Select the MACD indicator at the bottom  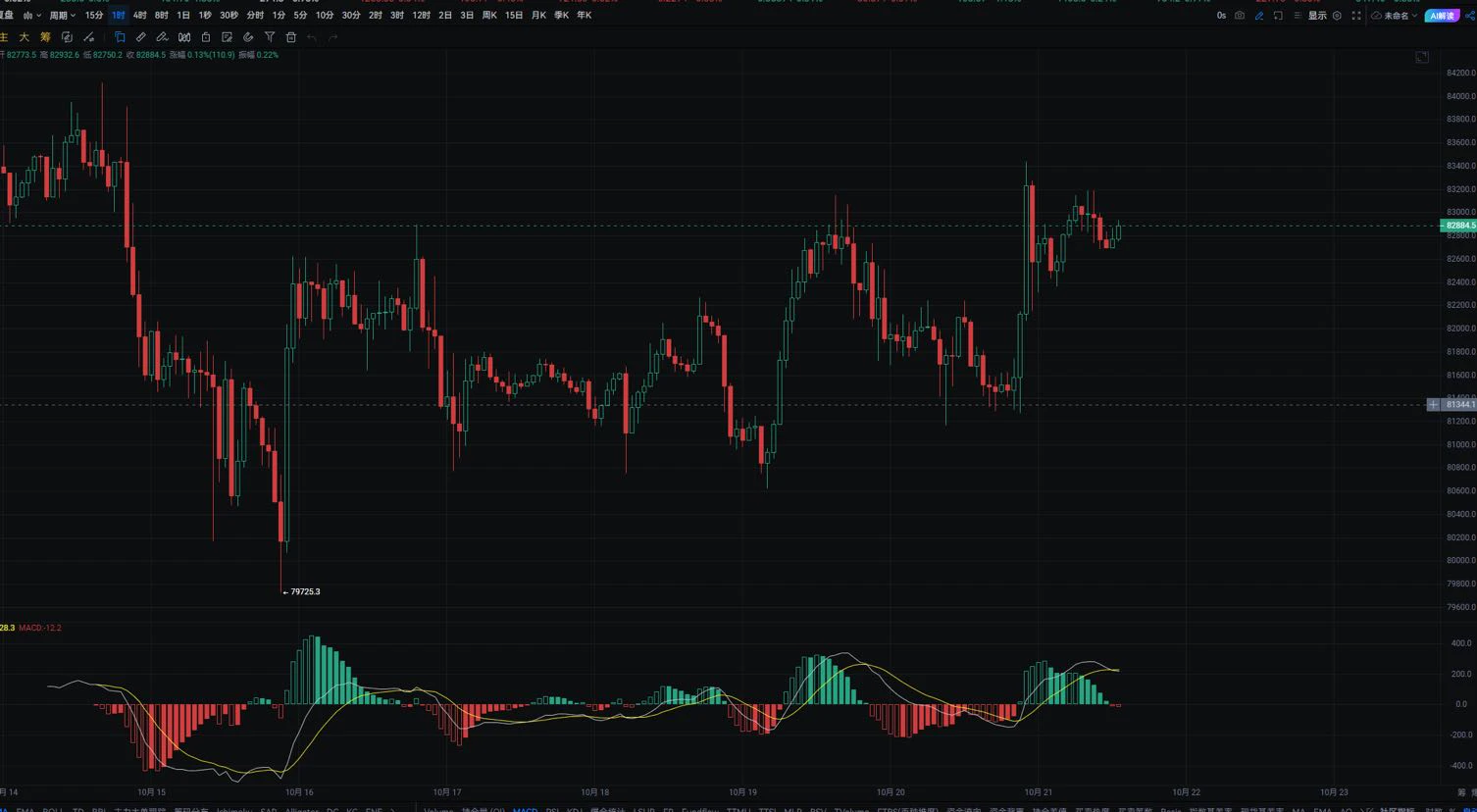525,810
